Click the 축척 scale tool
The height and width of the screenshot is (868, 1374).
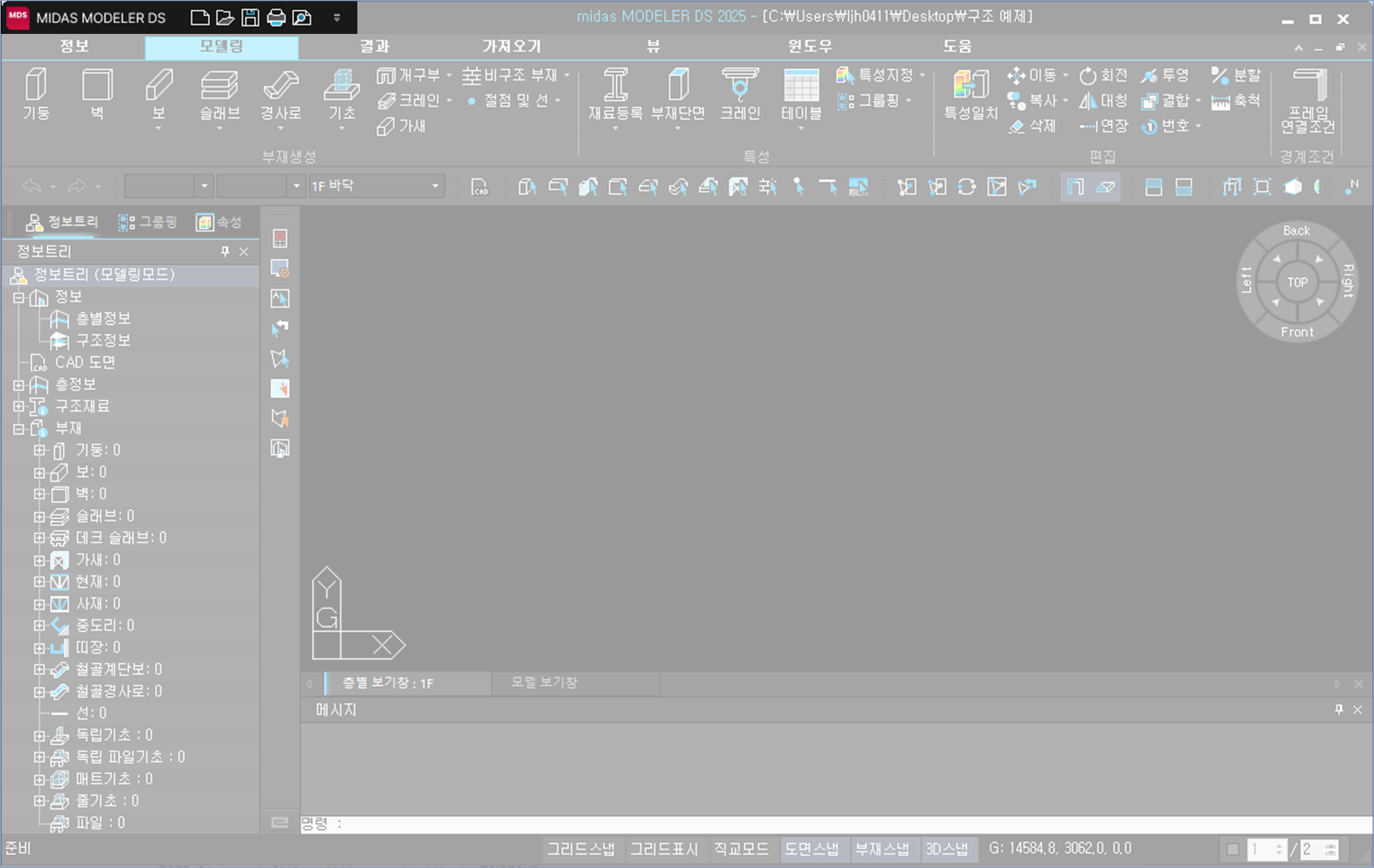click(x=1235, y=101)
